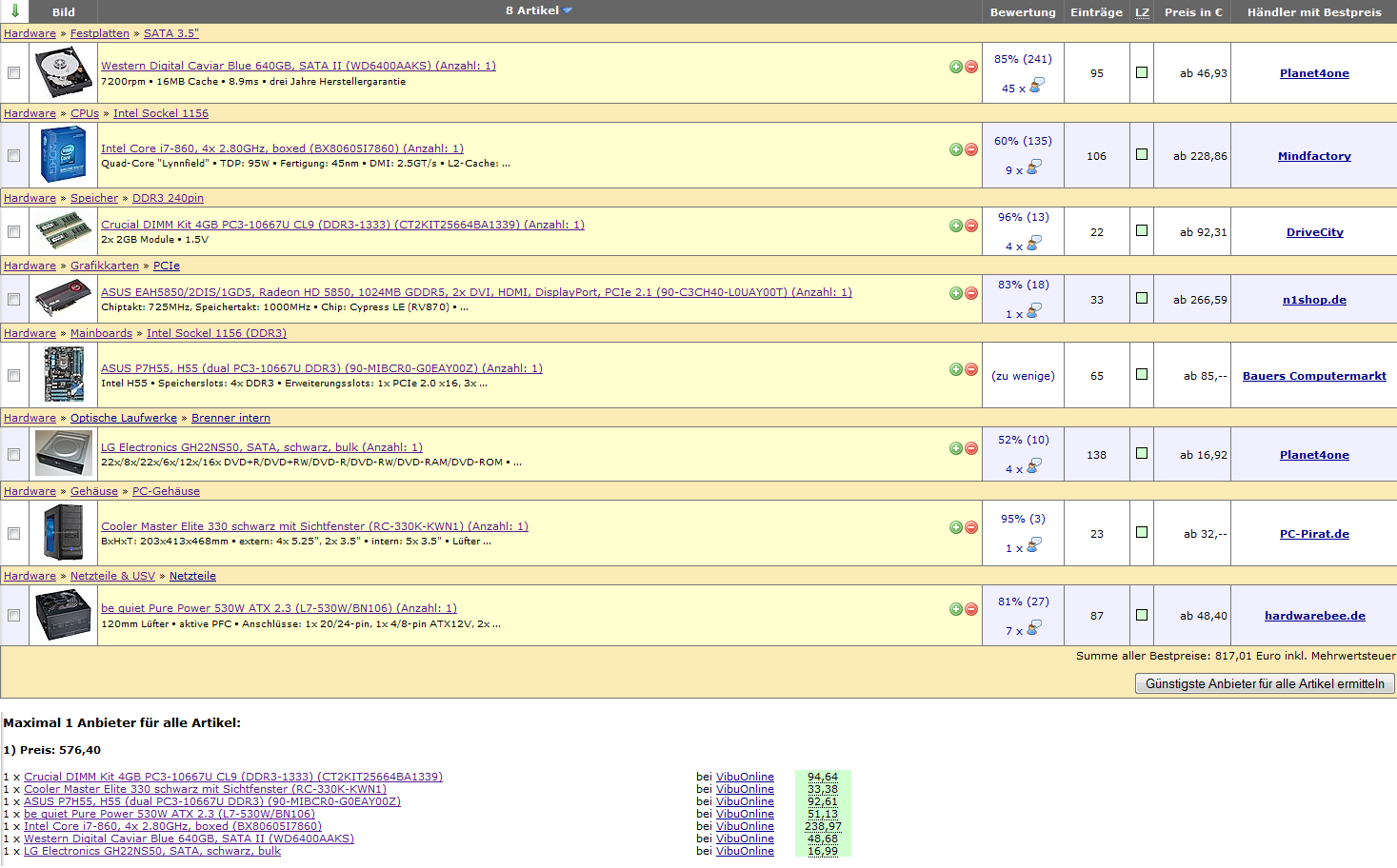Tick the row checkbox for ASUS P7H55 mainboard
1397x868 pixels.
(13, 376)
